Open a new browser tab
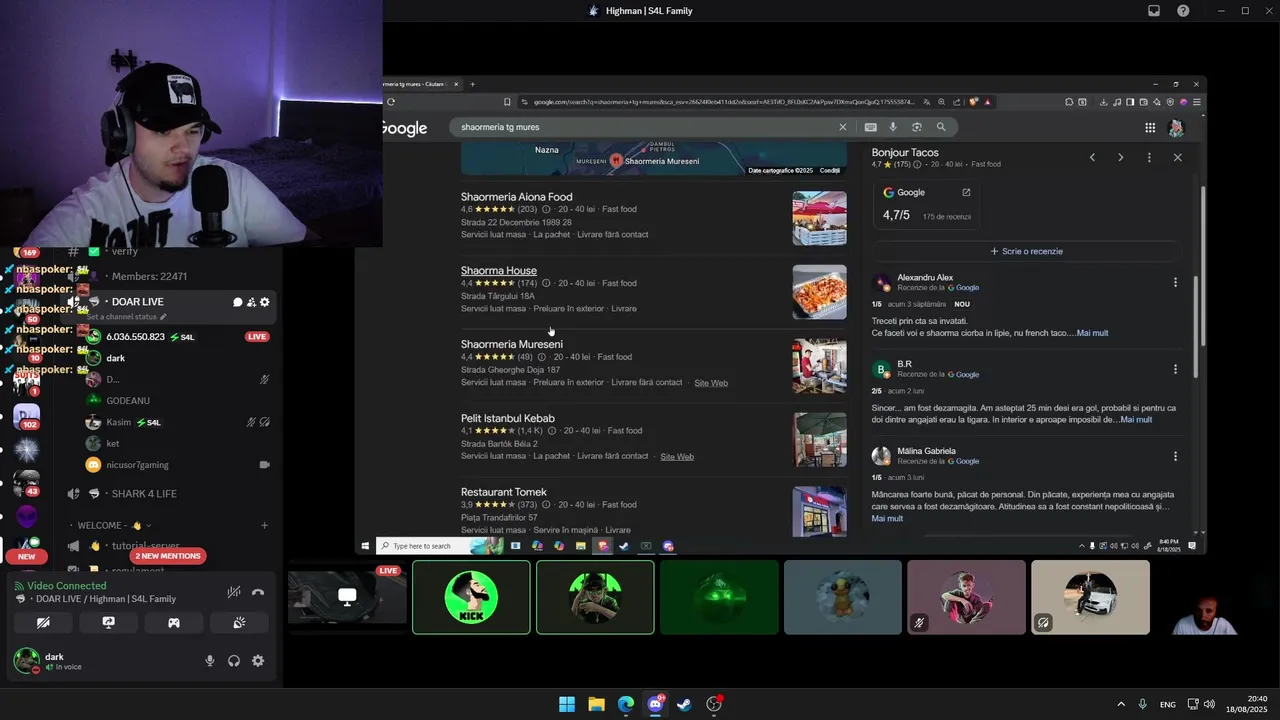Screen dimensions: 1280x720 click(473, 84)
